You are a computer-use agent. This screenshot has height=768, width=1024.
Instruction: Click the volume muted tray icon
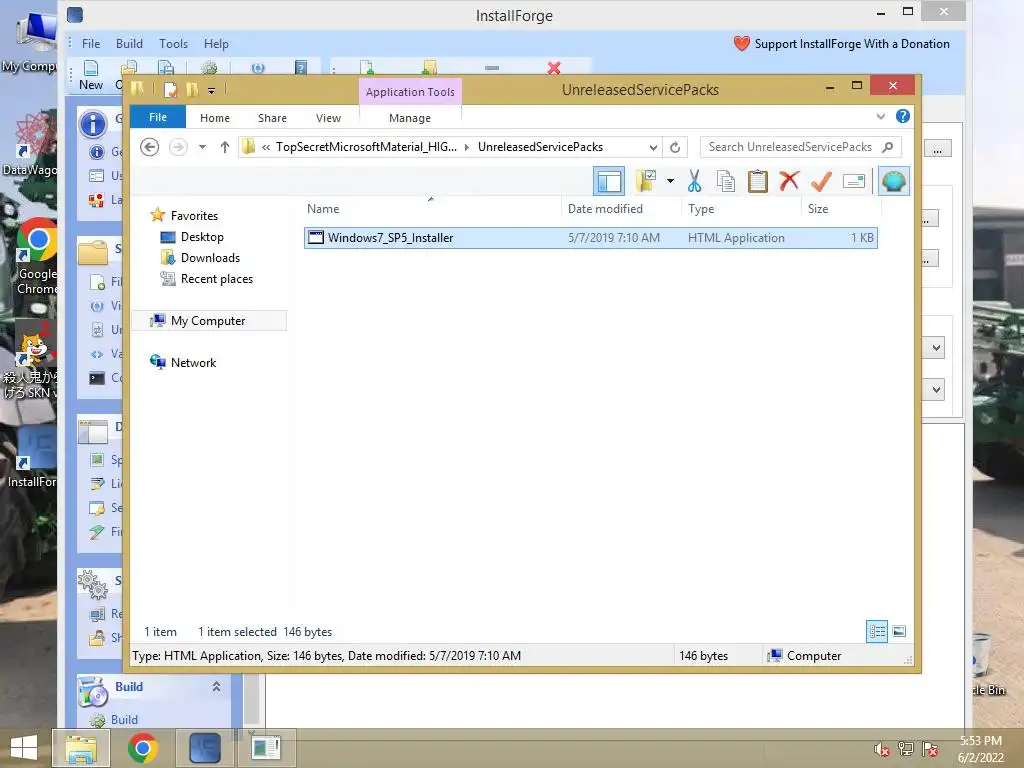point(882,750)
